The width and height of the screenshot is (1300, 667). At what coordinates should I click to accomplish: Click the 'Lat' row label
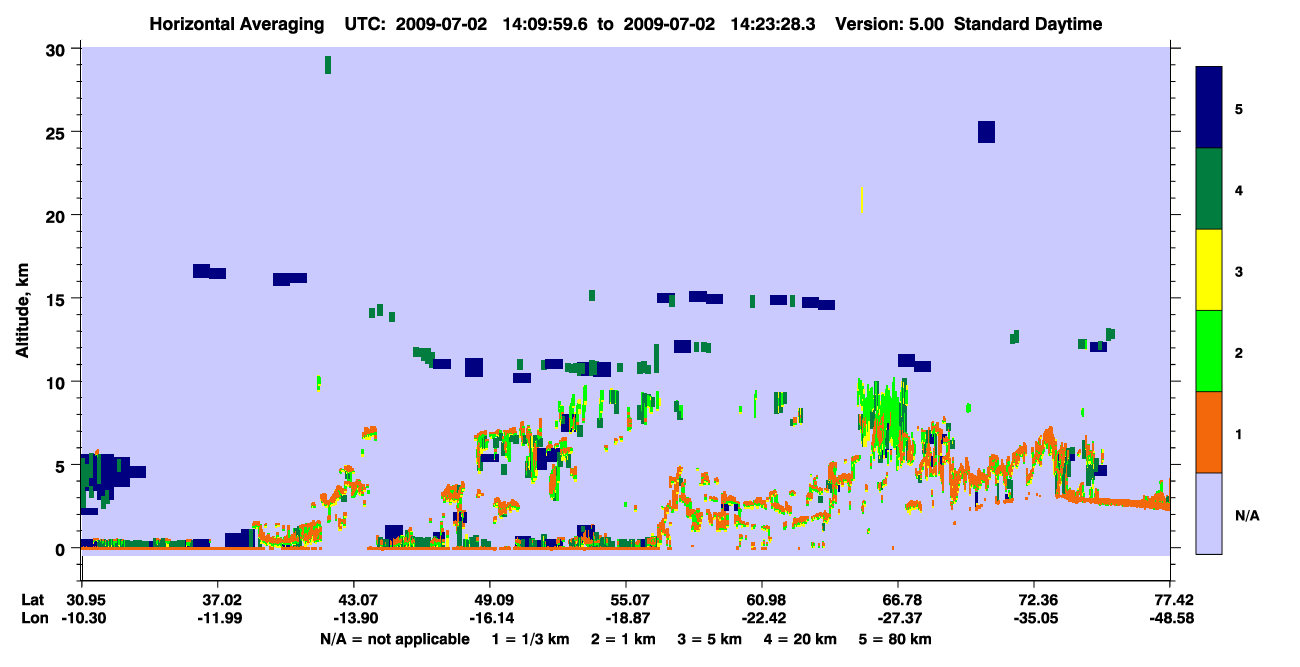point(33,600)
